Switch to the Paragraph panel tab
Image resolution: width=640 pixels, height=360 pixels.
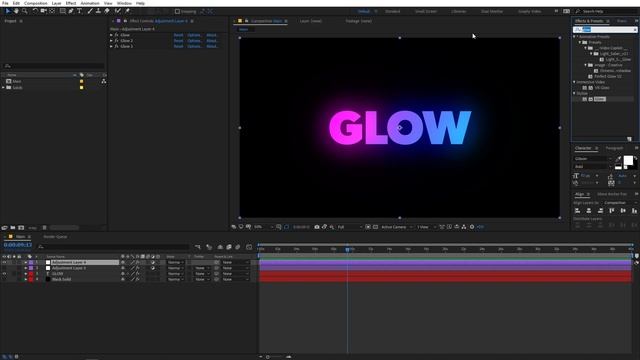[x=614, y=148]
